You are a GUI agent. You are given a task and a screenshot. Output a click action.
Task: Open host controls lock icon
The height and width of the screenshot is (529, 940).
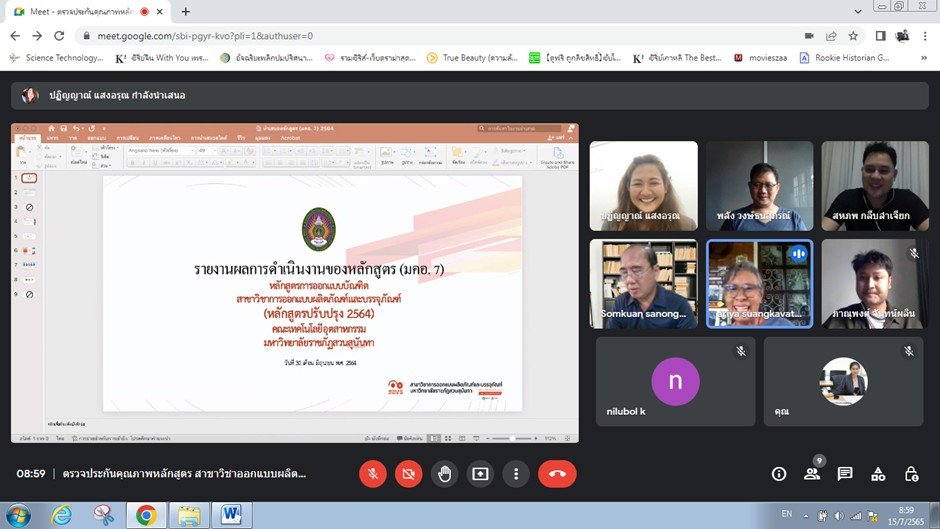point(911,474)
